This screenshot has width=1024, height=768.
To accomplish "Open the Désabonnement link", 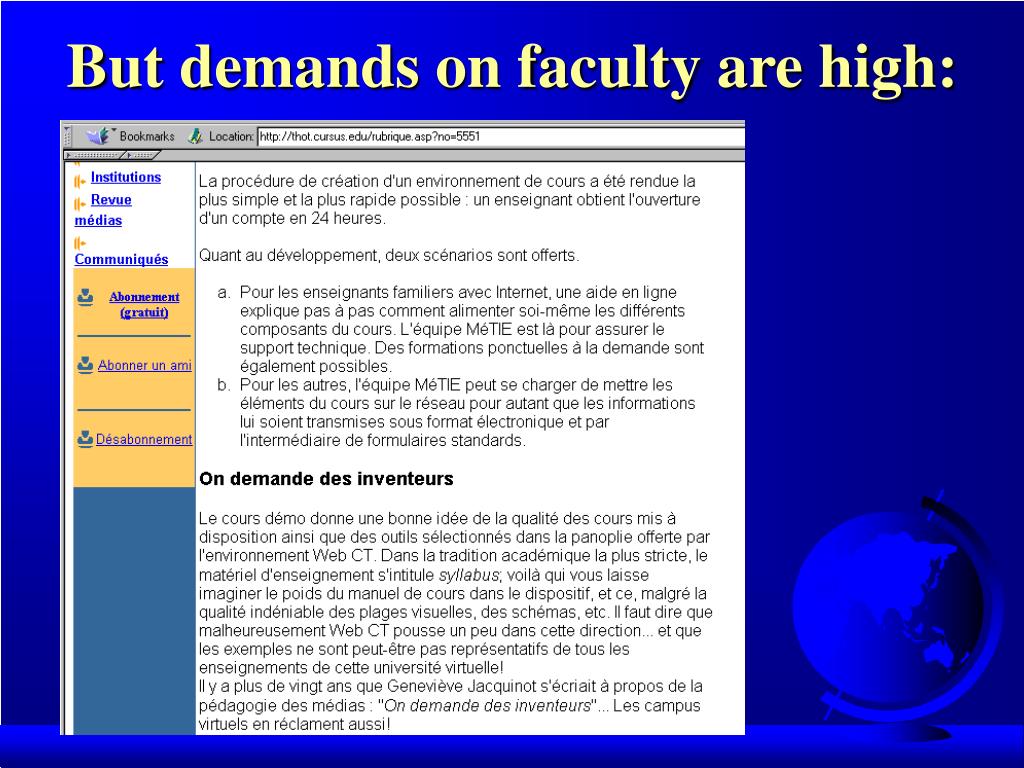I will [x=144, y=440].
